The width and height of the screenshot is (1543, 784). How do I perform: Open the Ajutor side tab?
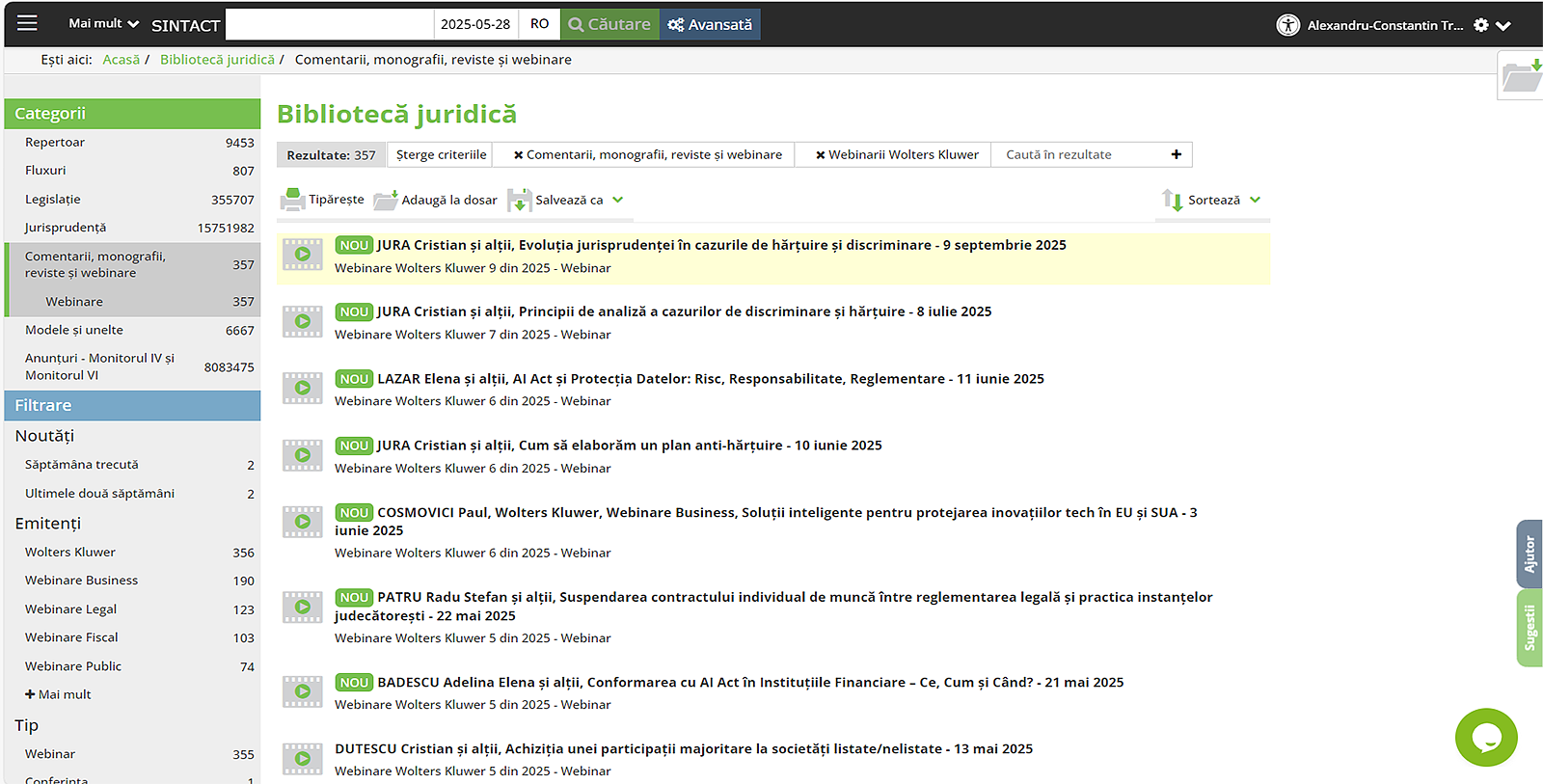tap(1529, 554)
